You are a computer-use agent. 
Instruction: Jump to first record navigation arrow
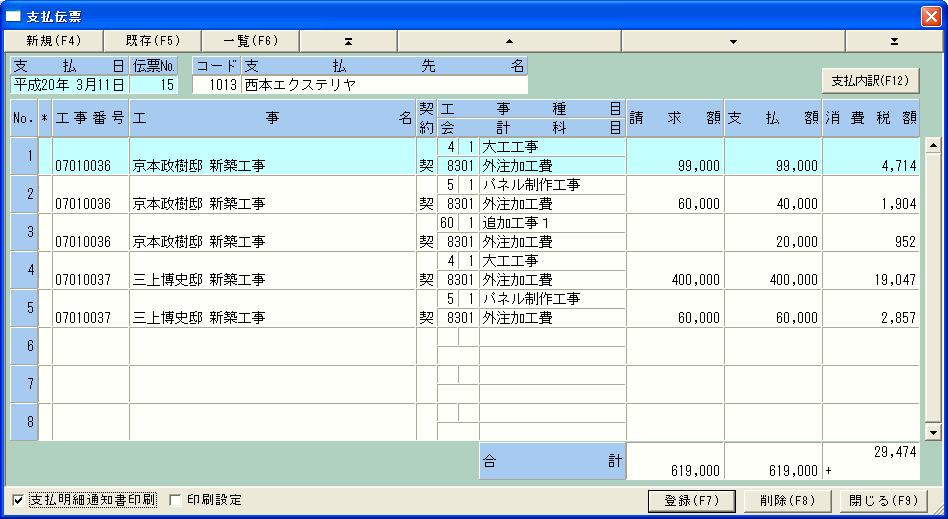click(348, 41)
